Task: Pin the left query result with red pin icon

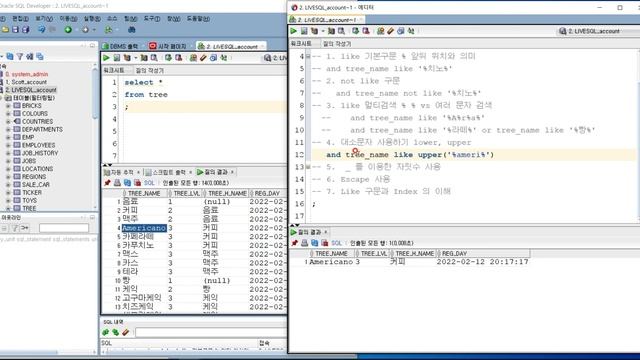Action: pos(107,183)
